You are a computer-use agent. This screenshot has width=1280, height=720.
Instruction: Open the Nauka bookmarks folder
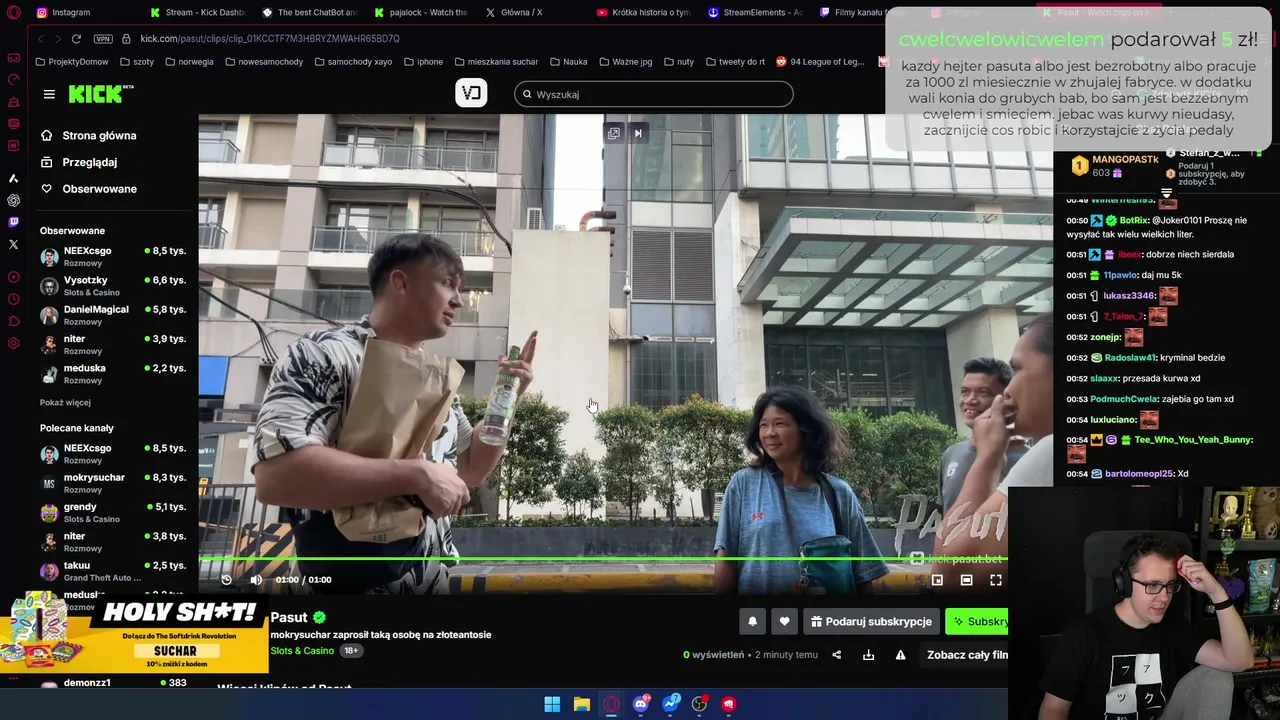[568, 61]
